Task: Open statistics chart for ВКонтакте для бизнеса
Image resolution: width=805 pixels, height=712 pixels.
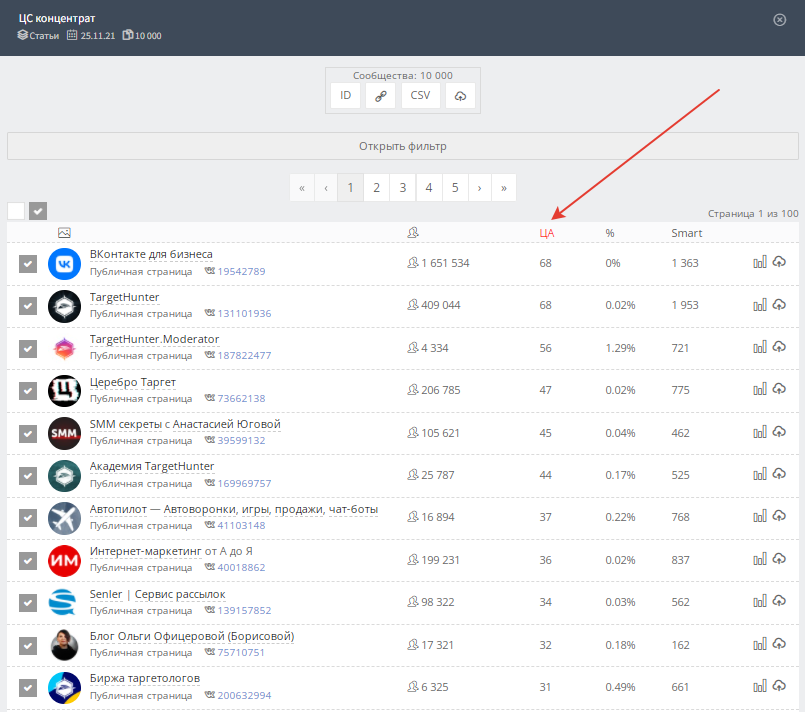Action: [760, 262]
